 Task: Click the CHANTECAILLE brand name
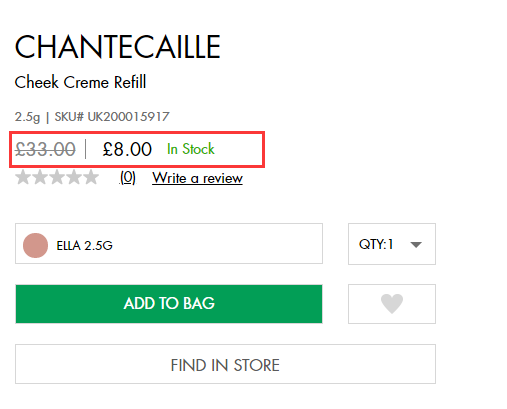(x=118, y=47)
